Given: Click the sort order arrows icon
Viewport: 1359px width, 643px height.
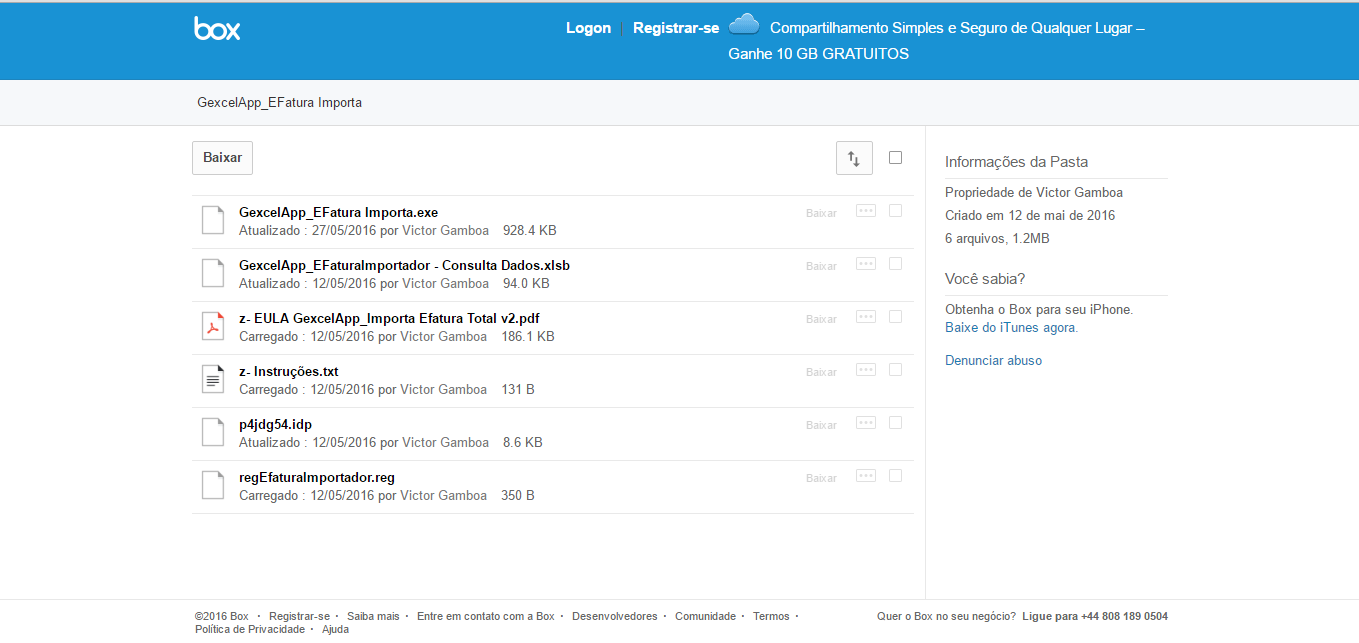Looking at the screenshot, I should 854,158.
